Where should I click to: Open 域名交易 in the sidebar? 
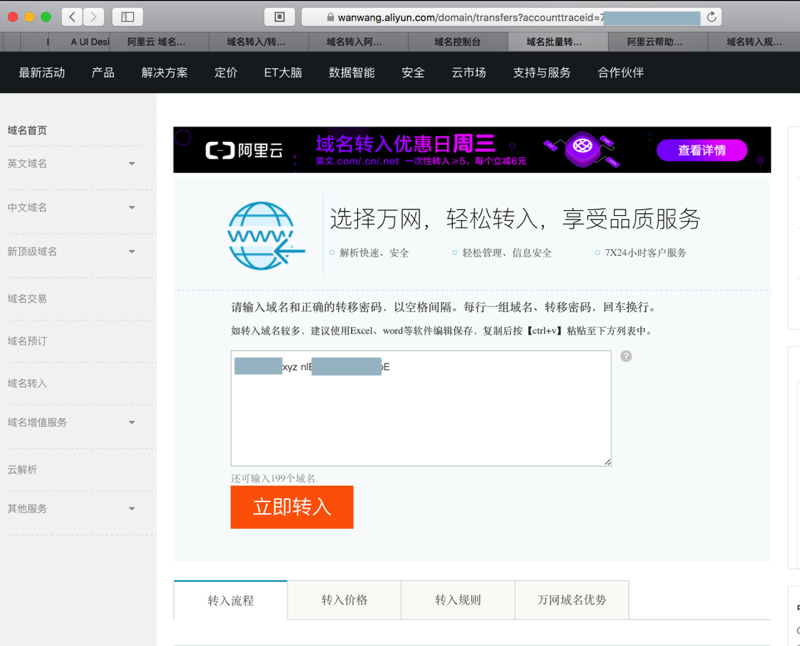point(27,299)
